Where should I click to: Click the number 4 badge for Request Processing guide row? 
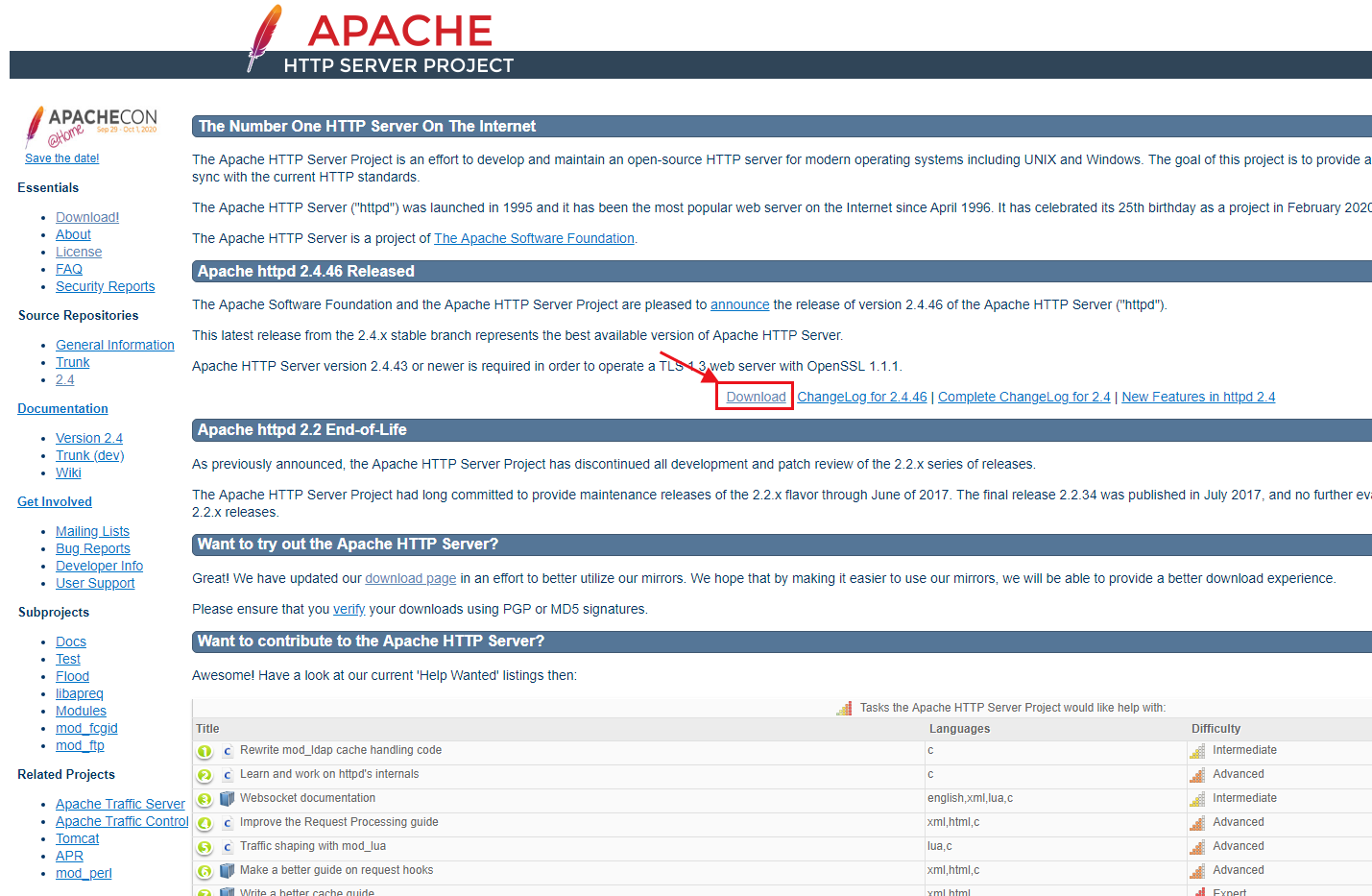pyautogui.click(x=205, y=823)
